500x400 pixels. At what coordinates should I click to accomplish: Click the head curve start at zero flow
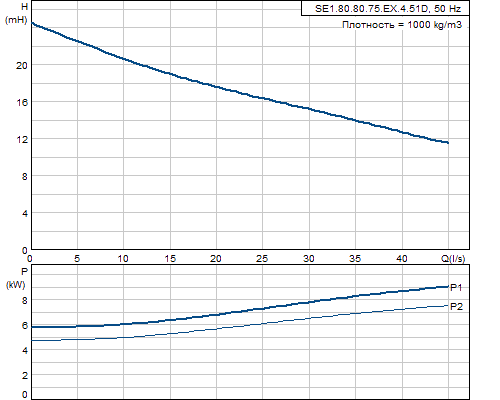click(x=33, y=23)
